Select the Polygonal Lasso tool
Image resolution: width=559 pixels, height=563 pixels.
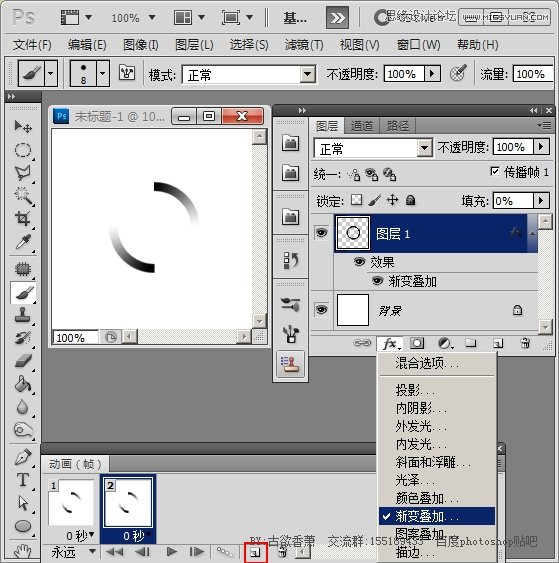(x=23, y=173)
